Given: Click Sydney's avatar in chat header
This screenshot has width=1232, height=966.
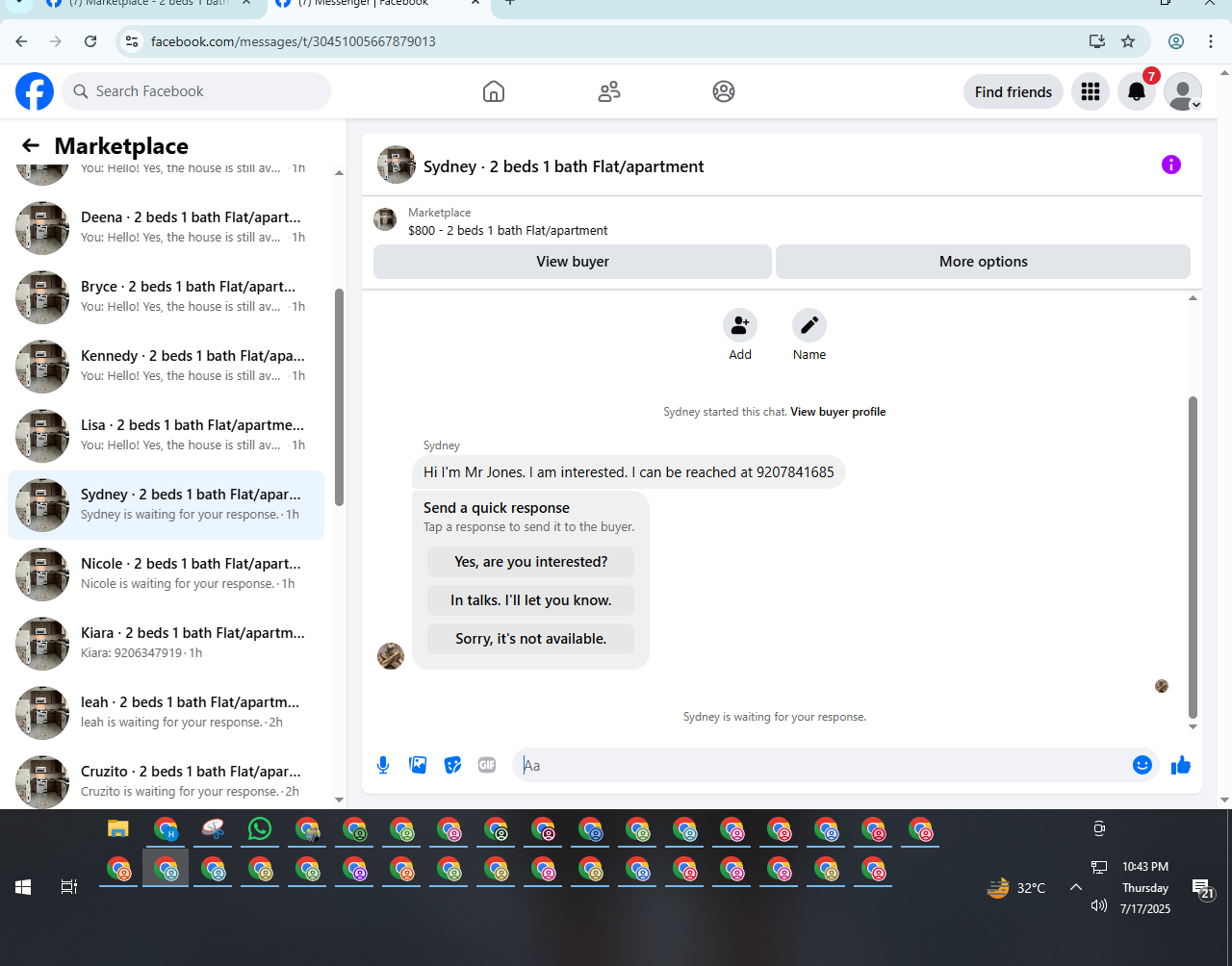Looking at the screenshot, I should (x=397, y=165).
